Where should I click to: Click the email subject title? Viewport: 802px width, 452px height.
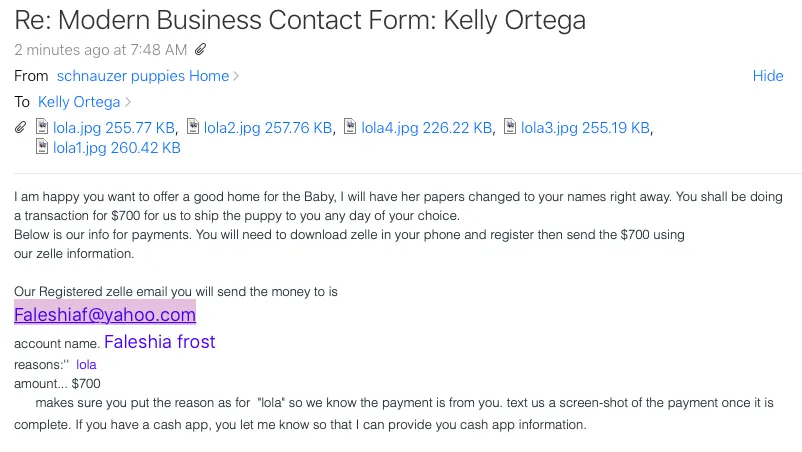point(300,20)
